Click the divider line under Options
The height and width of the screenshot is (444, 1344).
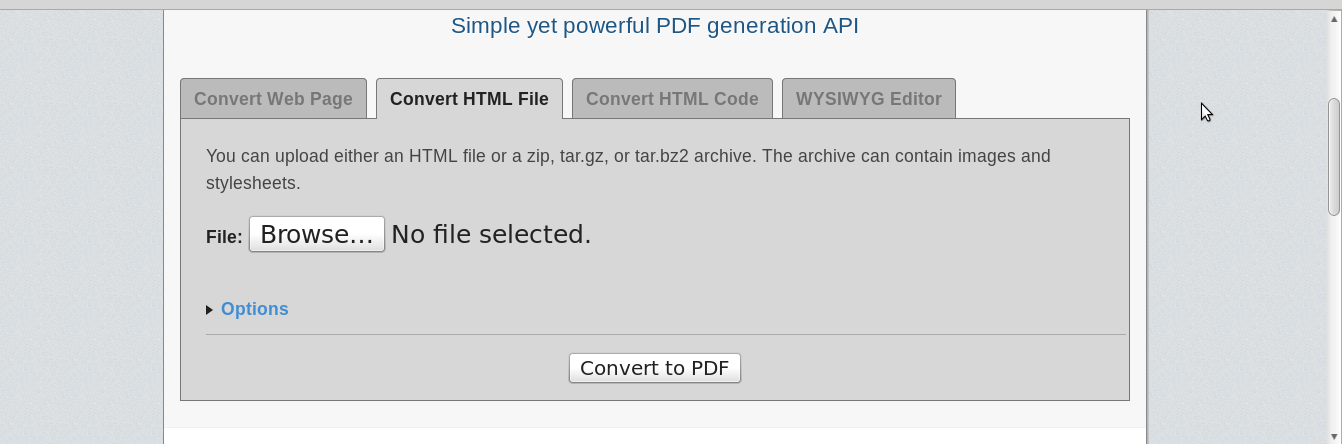point(666,334)
